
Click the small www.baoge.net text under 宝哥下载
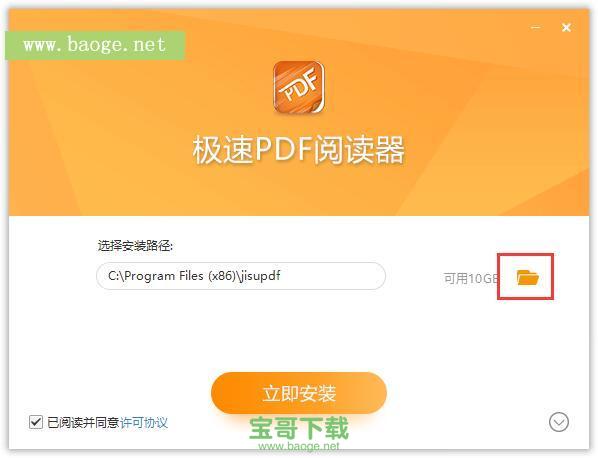pos(299,446)
